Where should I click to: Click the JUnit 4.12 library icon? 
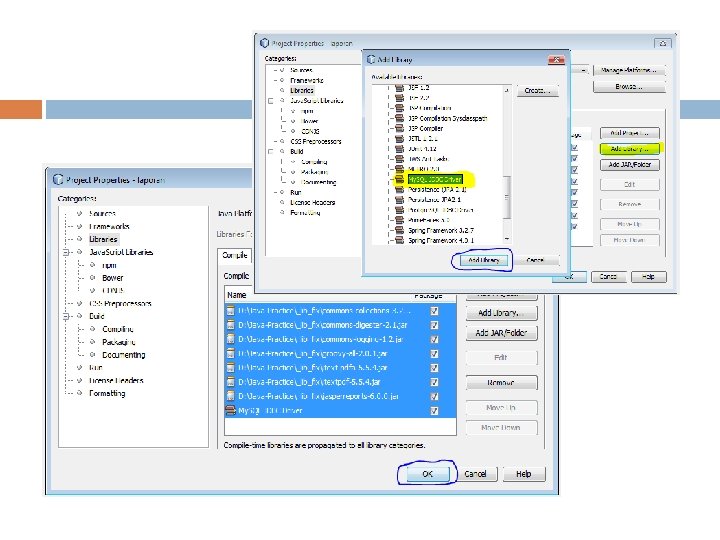399,148
